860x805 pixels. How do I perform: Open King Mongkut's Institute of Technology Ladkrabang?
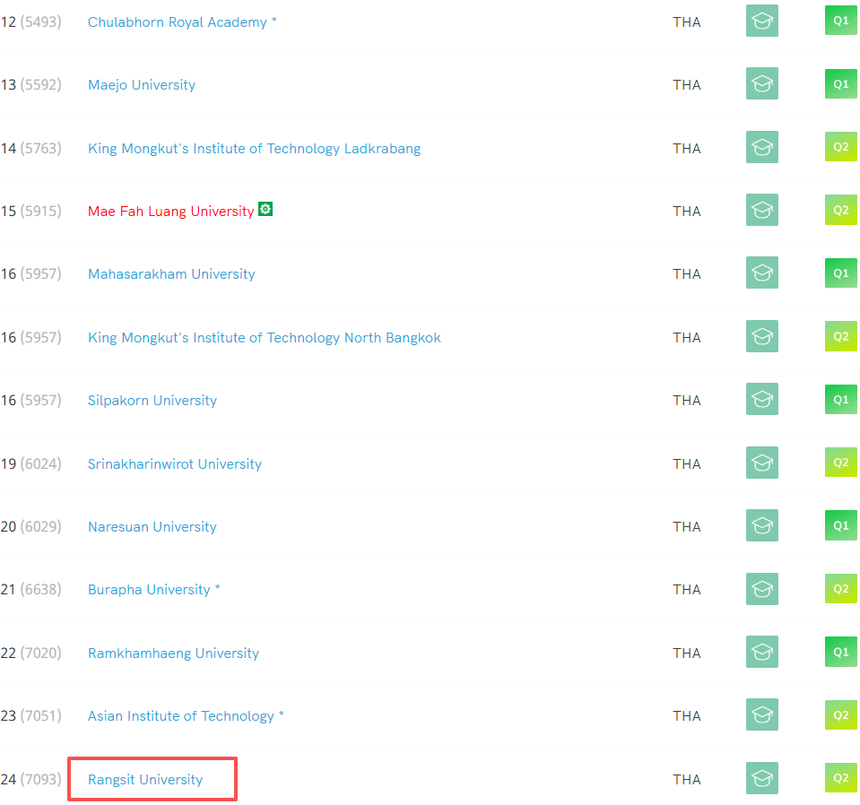(254, 148)
